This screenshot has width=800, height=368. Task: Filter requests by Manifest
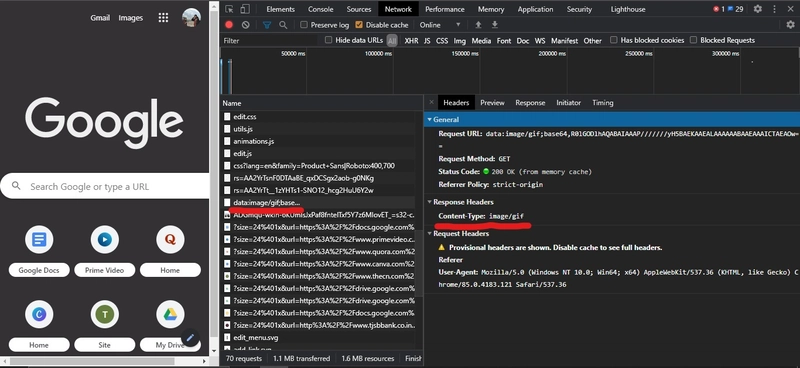[x=564, y=41]
